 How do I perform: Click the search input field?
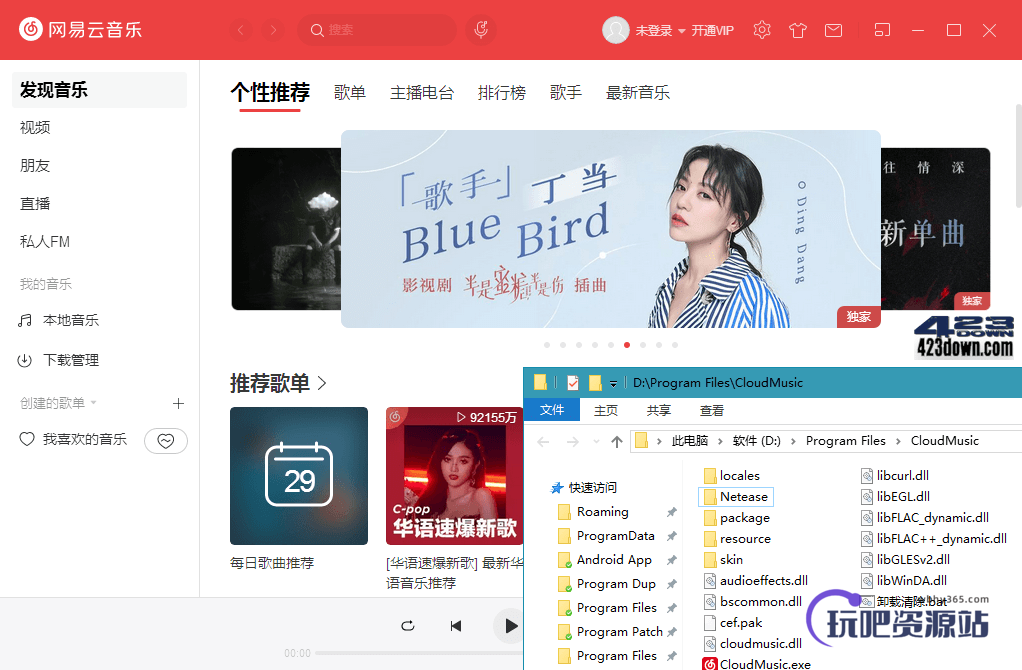point(377,30)
